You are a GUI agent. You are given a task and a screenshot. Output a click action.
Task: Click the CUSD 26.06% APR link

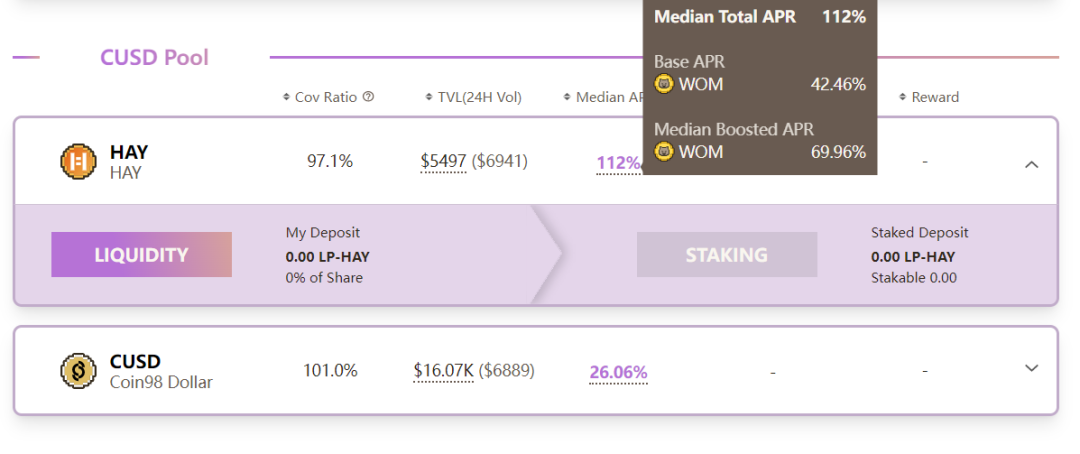(x=618, y=373)
